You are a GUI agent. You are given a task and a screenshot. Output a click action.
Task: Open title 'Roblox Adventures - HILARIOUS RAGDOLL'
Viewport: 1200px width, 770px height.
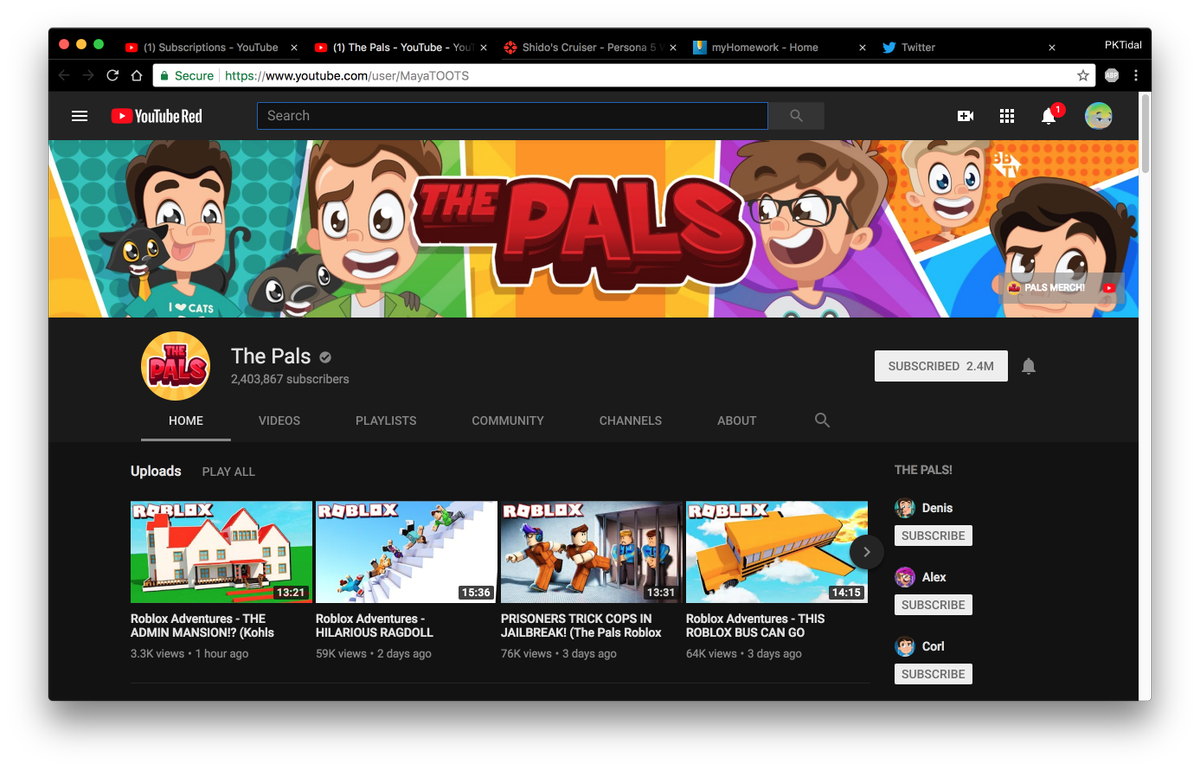[x=374, y=626]
